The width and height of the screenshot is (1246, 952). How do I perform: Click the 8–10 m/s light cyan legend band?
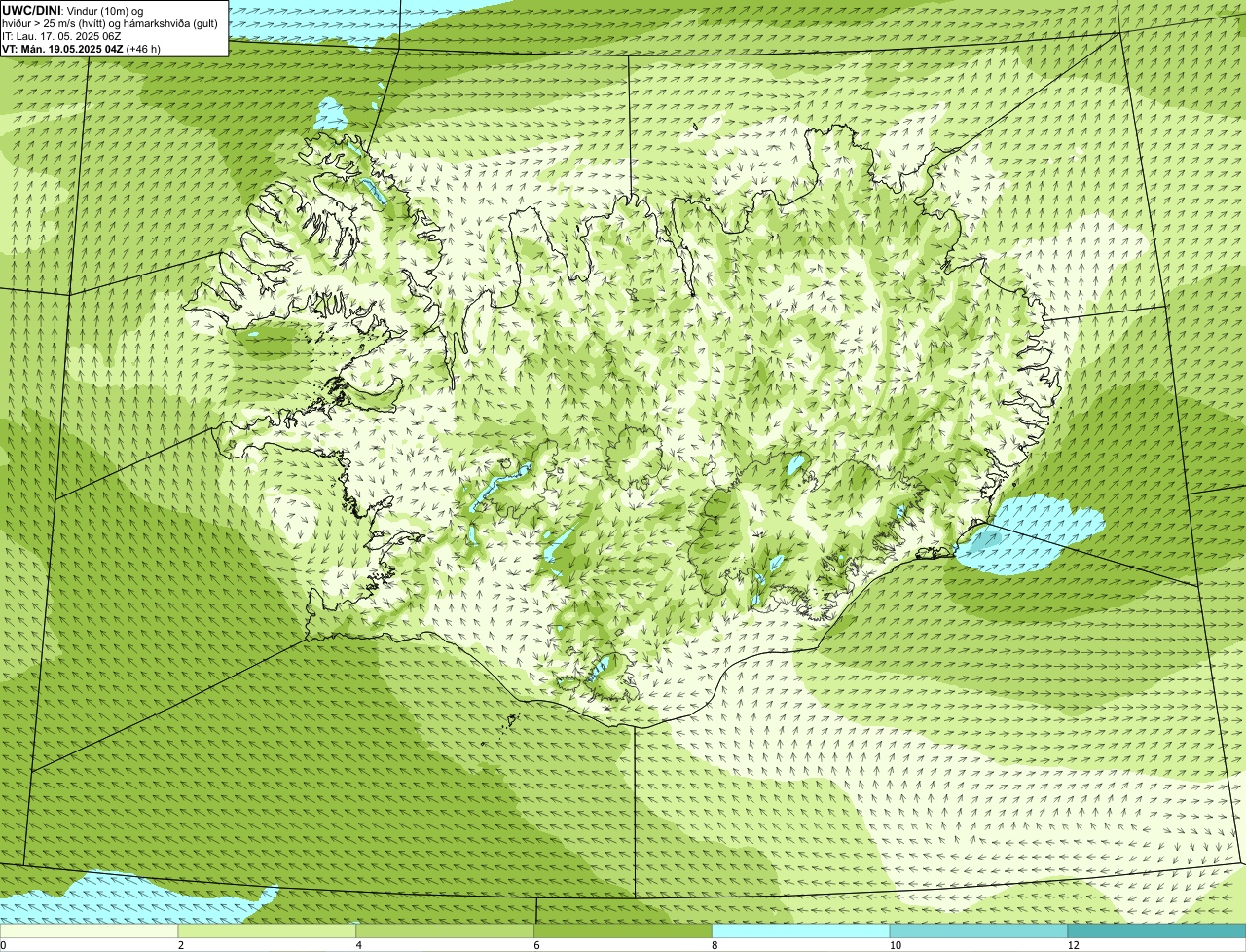(801, 932)
